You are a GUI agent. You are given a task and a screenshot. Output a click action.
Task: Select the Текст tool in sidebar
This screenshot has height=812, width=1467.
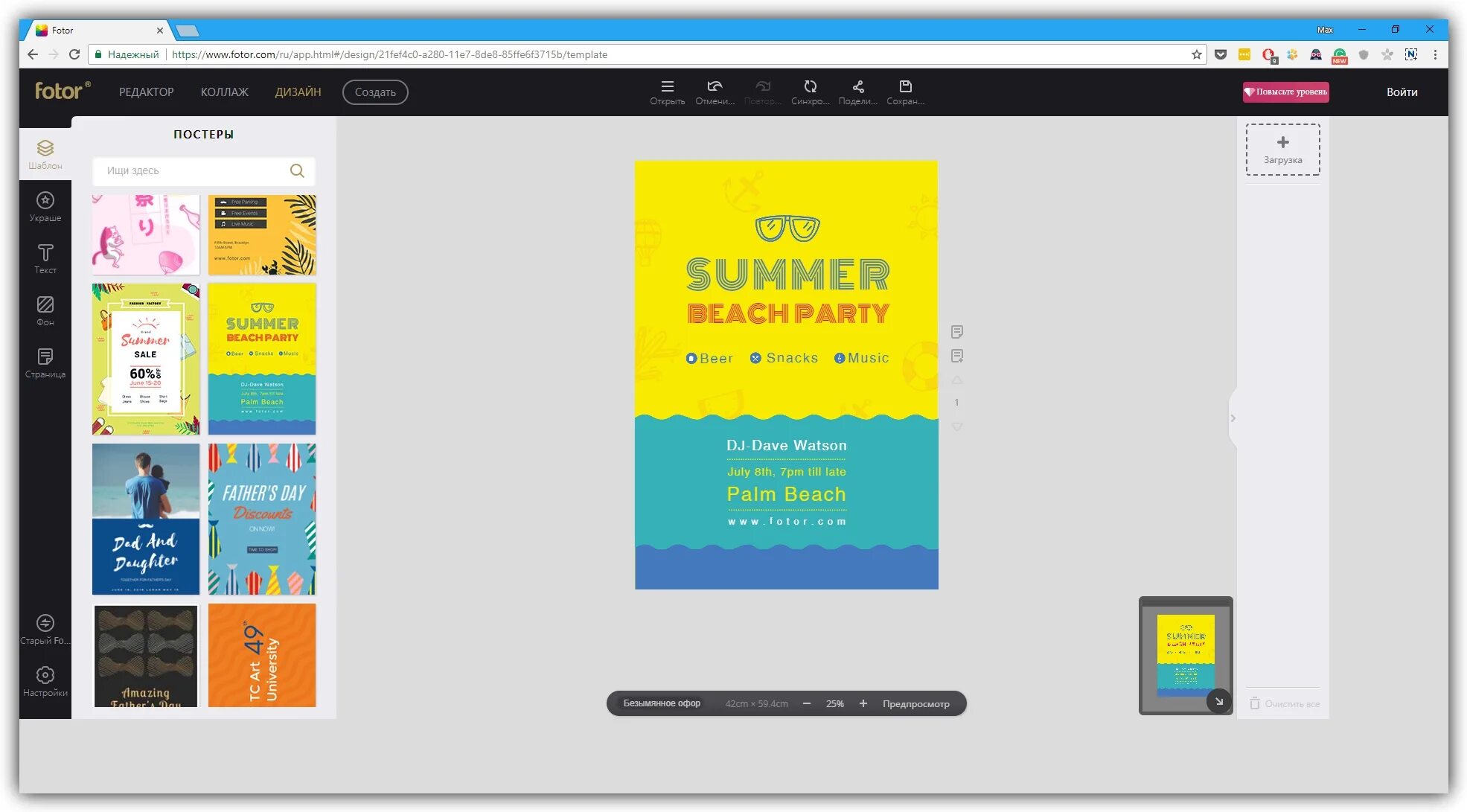pos(45,258)
